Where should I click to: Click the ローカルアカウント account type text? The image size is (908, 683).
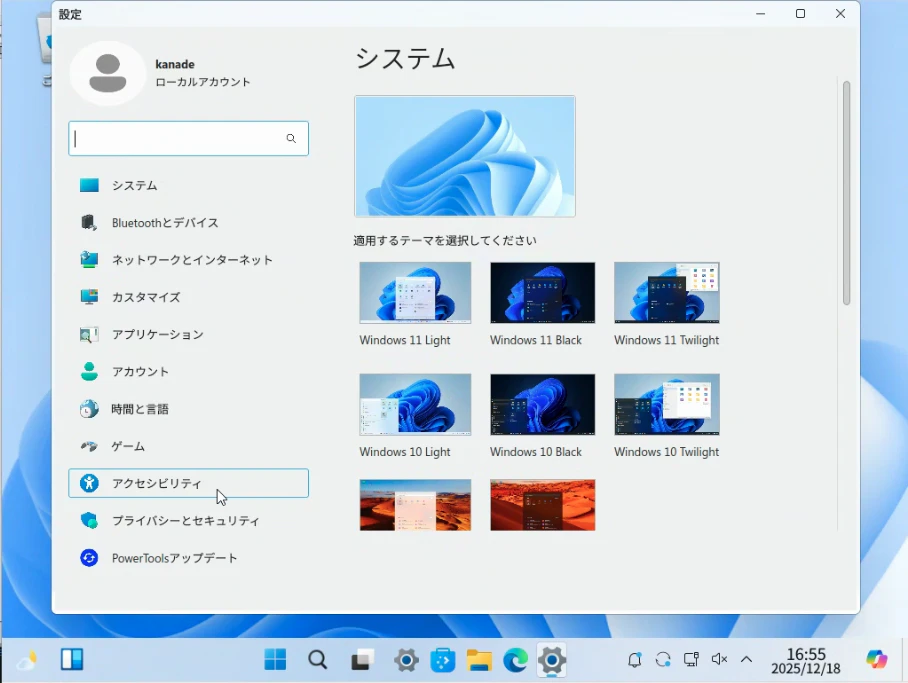pos(203,82)
